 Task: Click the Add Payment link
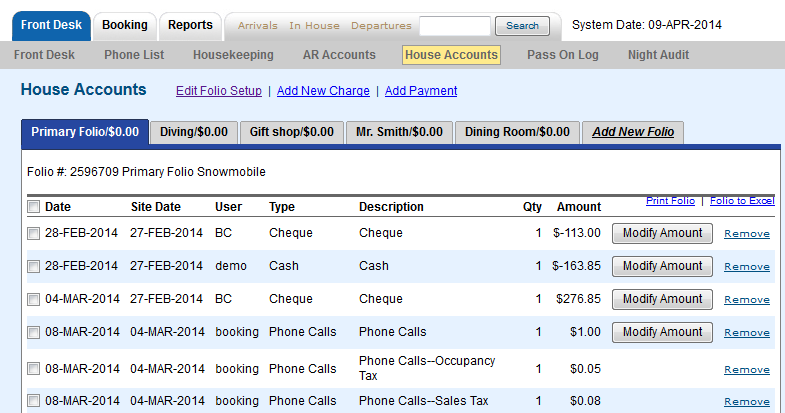(x=421, y=91)
